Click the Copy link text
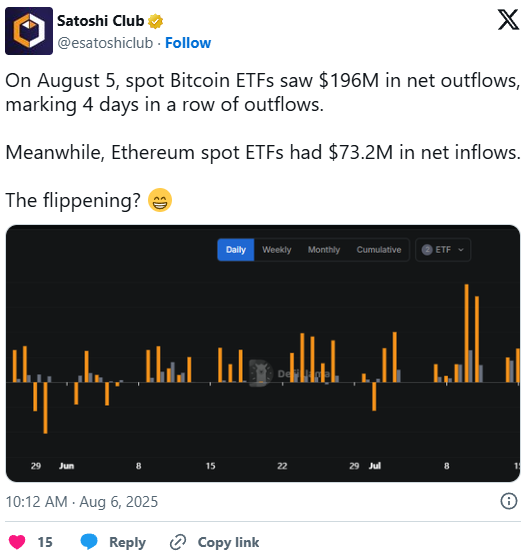Image resolution: width=530 pixels, height=551 pixels. (228, 542)
